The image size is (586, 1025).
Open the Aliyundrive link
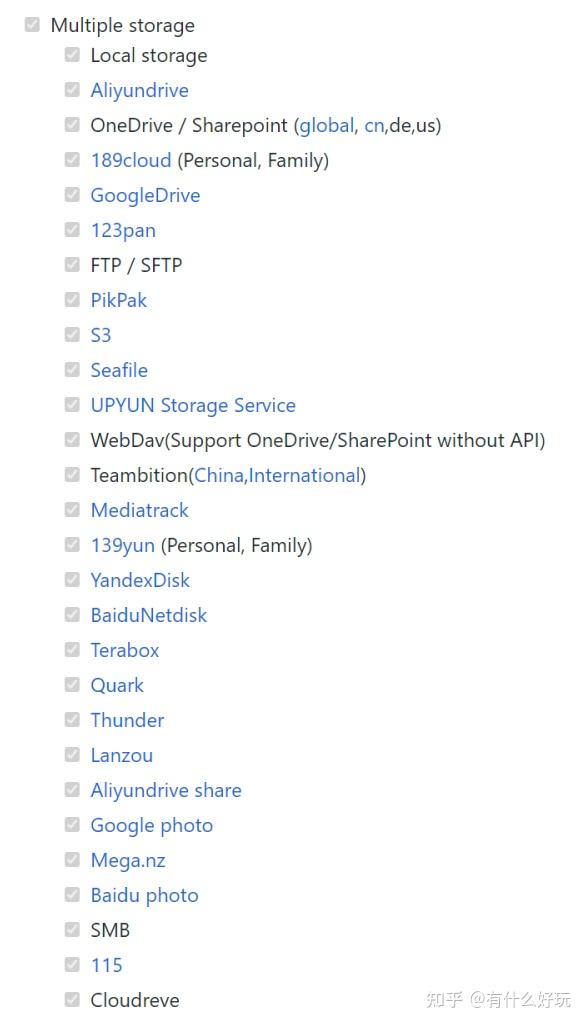(x=139, y=90)
